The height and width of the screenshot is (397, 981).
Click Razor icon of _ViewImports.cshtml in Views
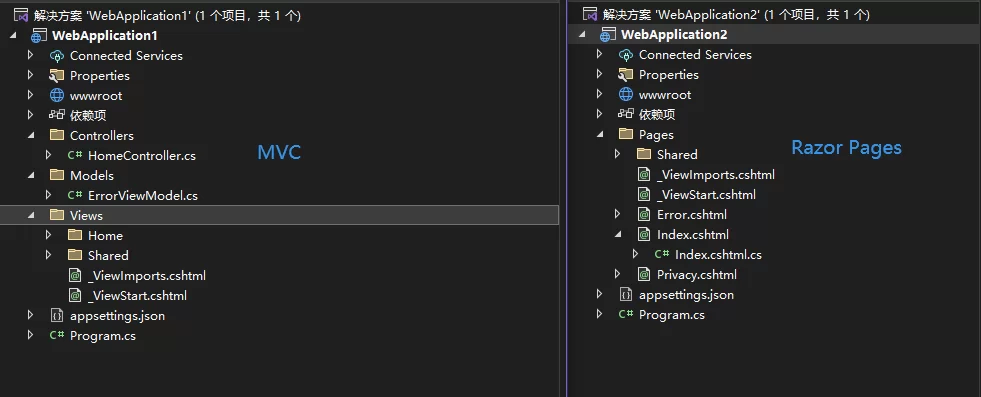(75, 275)
